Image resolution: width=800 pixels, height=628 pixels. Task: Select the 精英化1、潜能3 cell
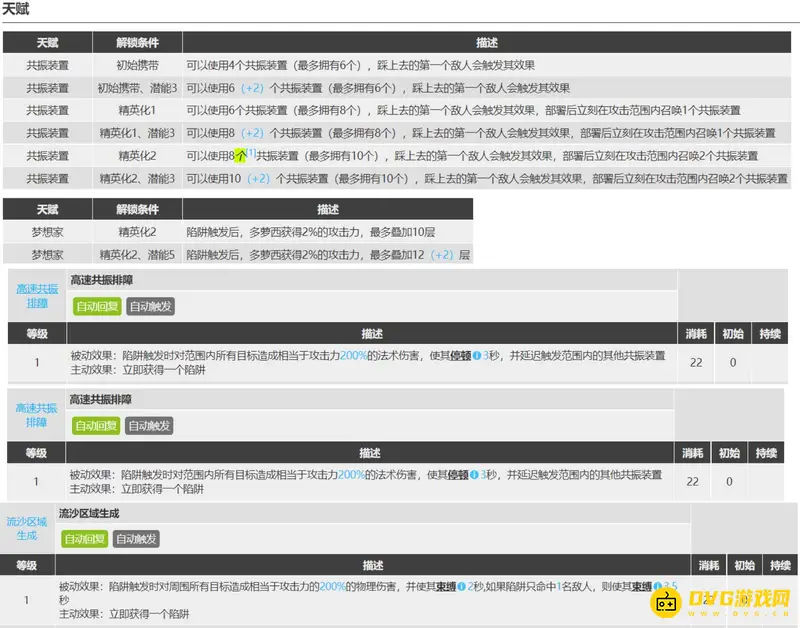137,133
